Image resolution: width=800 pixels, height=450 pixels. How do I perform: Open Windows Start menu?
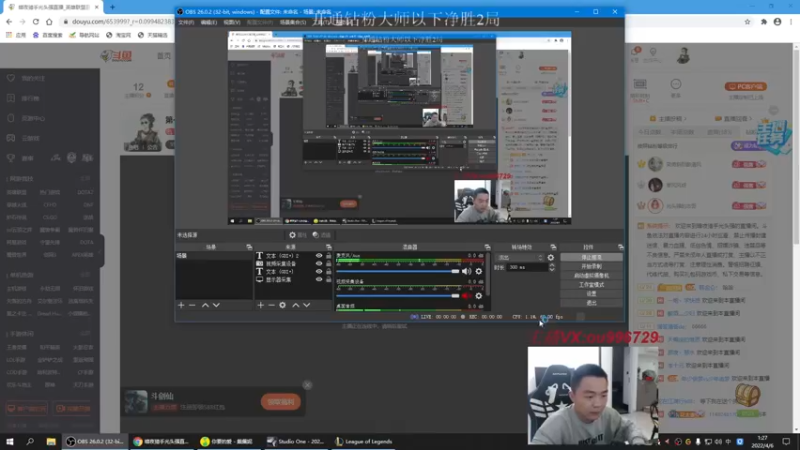[10, 442]
